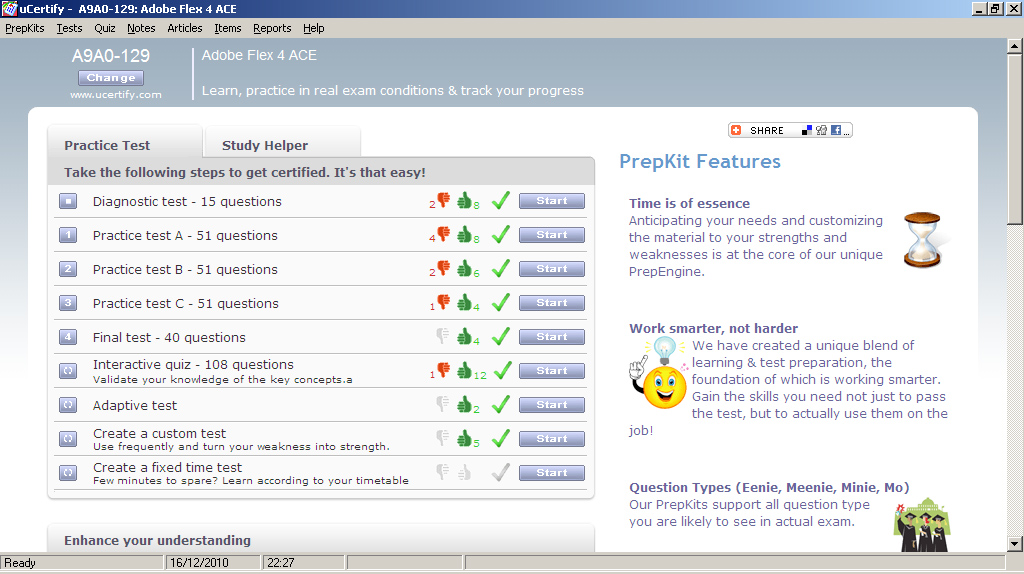Click the vertical scrollbar up arrow
The image size is (1024, 574).
point(1014,46)
